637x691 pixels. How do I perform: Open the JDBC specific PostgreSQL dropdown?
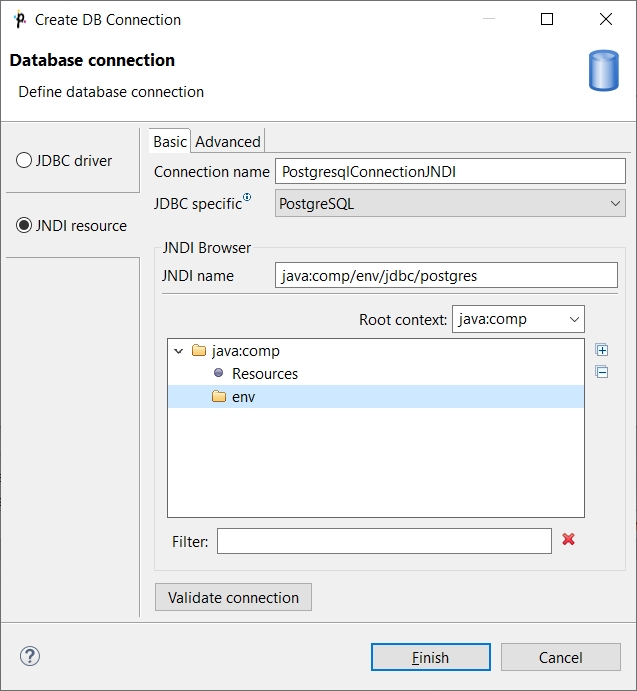tap(450, 204)
